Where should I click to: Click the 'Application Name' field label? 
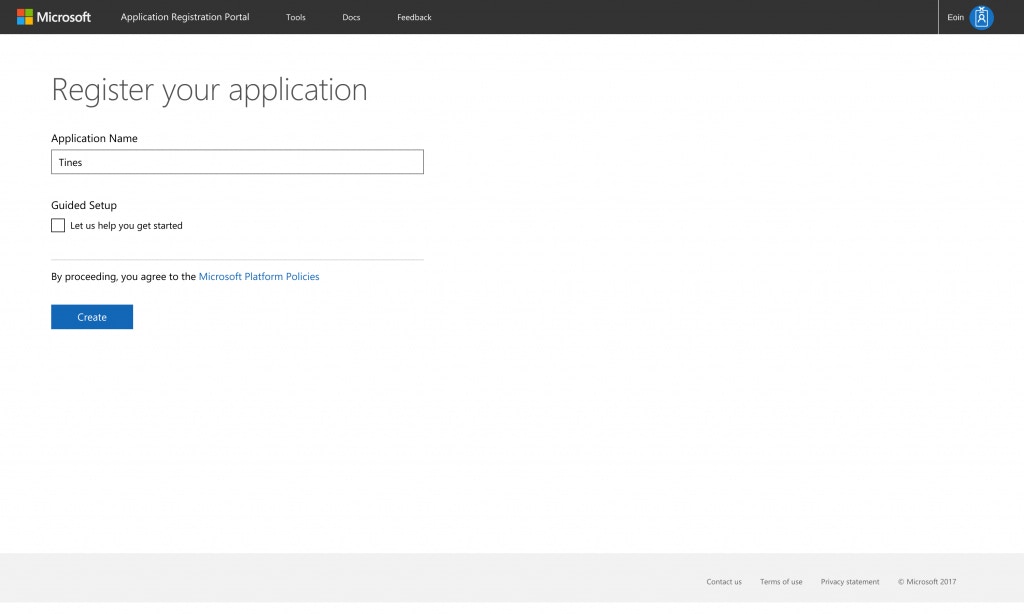point(94,138)
